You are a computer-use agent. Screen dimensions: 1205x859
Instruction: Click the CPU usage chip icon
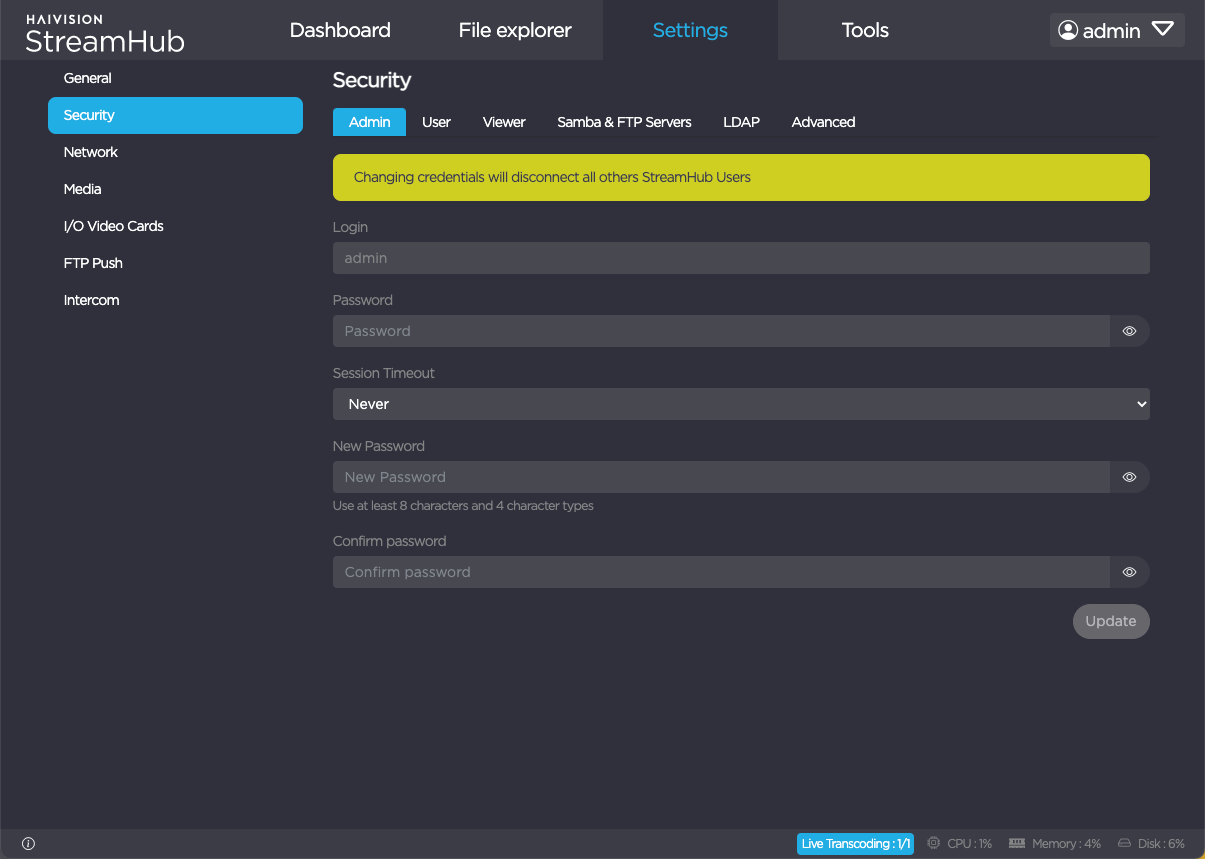tap(934, 844)
